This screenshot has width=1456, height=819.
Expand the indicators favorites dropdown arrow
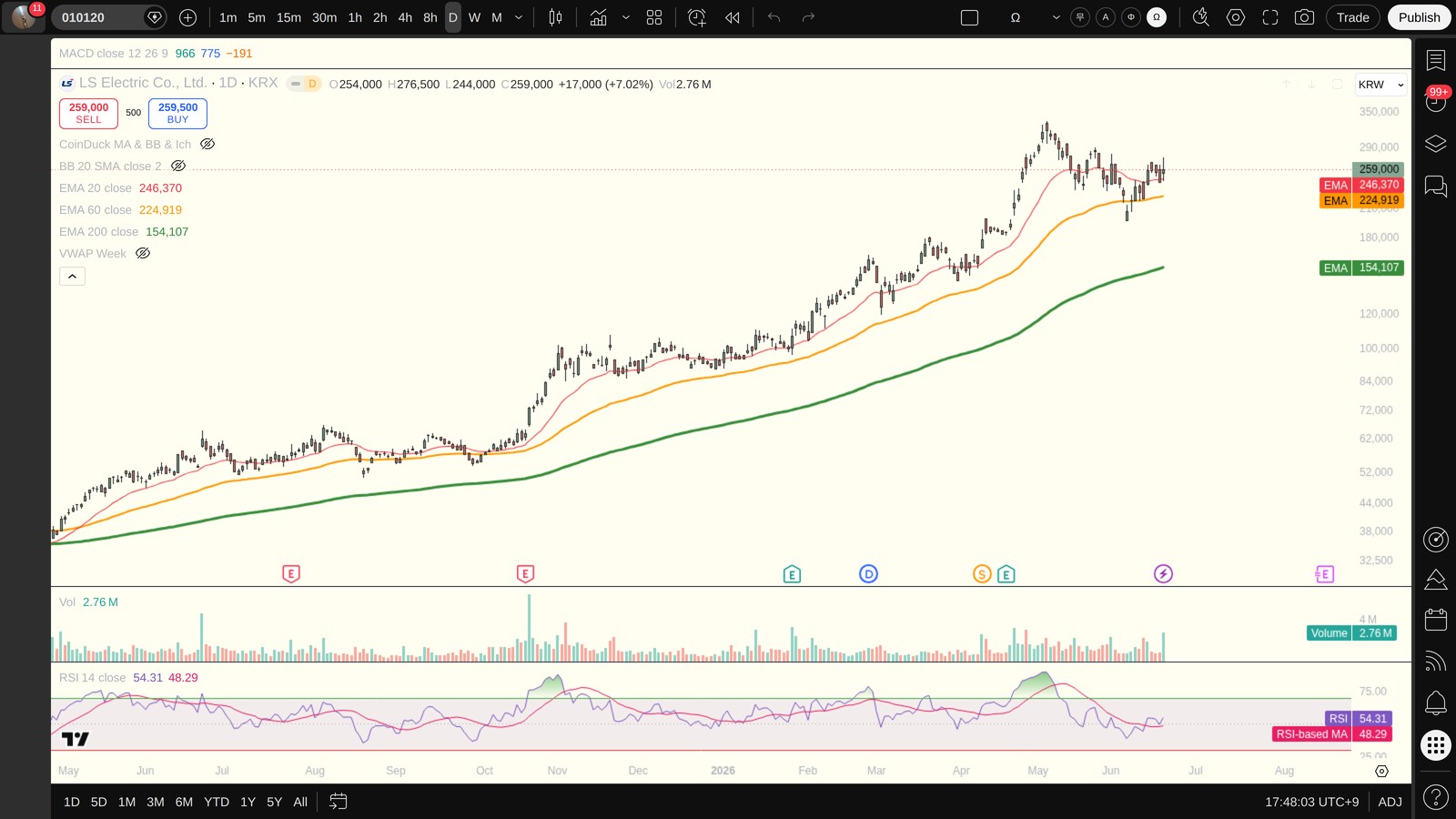click(x=626, y=17)
